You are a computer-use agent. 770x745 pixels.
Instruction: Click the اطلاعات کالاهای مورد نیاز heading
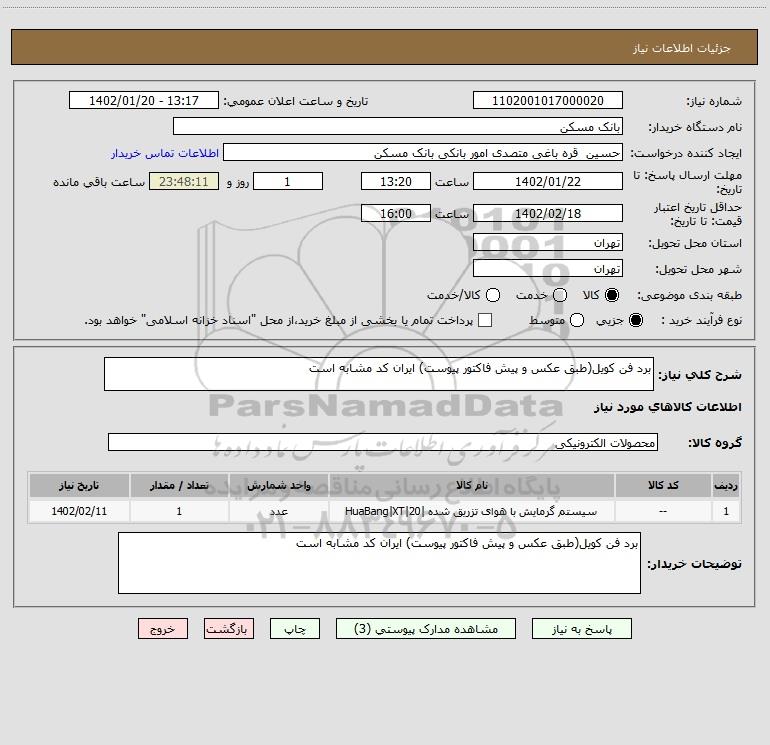tap(668, 407)
